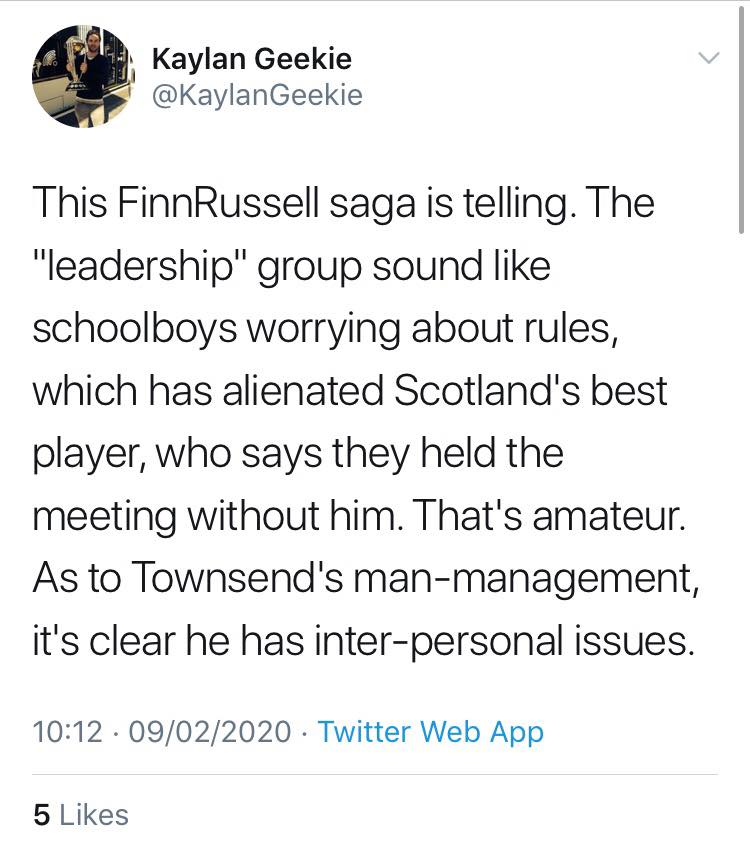750x849 pixels.
Task: Click the @KaylanGeekie handle
Action: tap(256, 96)
